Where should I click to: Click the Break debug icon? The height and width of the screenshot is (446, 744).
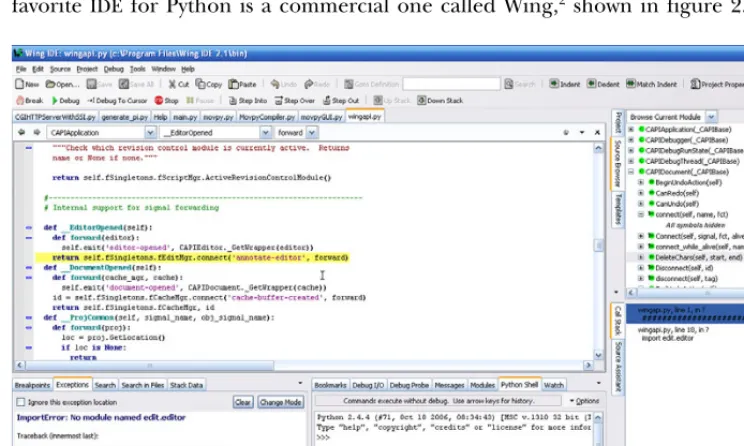[20, 101]
